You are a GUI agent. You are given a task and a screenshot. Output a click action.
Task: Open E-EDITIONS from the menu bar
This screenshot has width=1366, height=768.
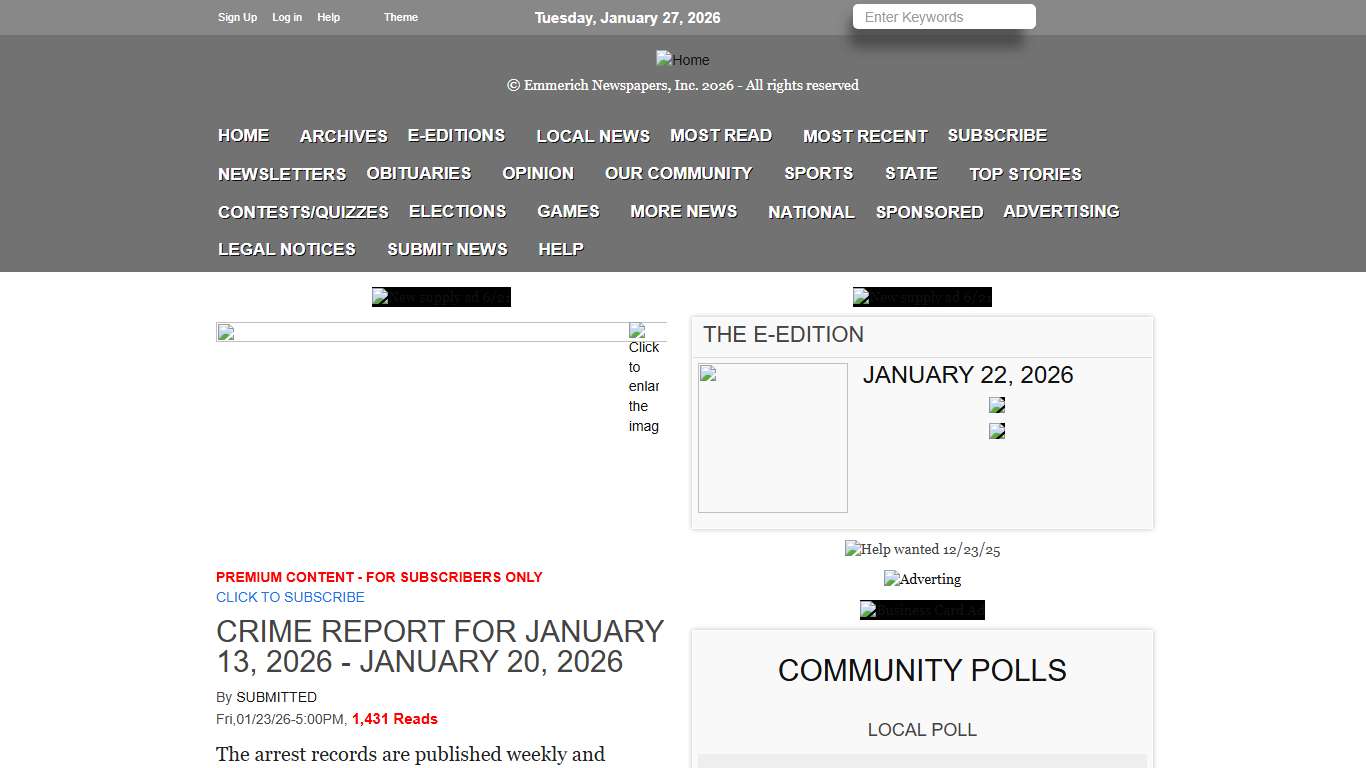[x=456, y=135]
